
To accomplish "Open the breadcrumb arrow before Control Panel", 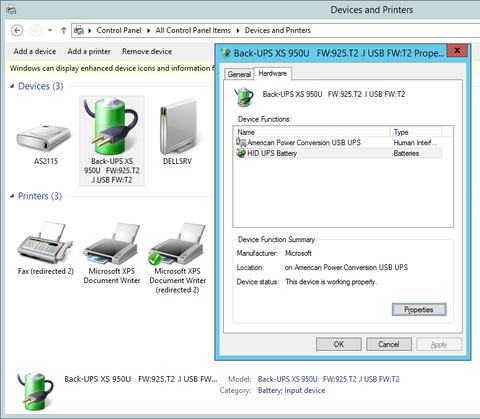I will (90, 31).
